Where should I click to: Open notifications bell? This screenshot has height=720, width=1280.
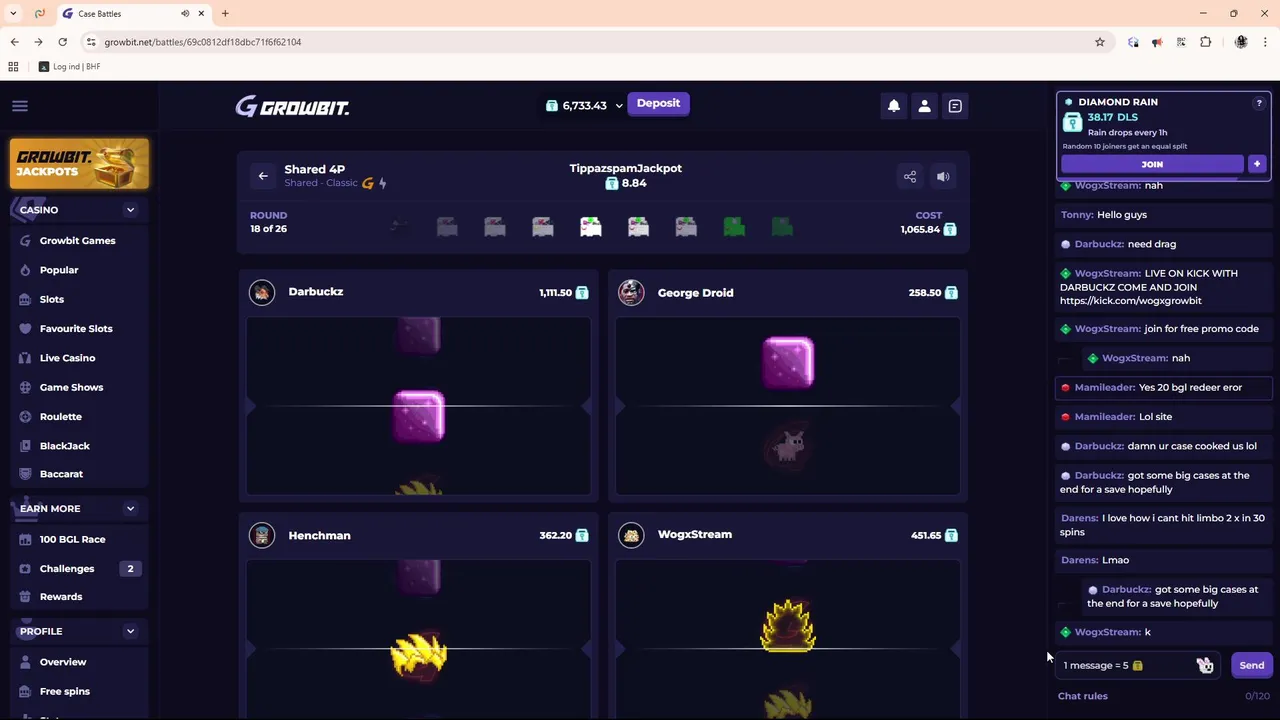point(894,106)
